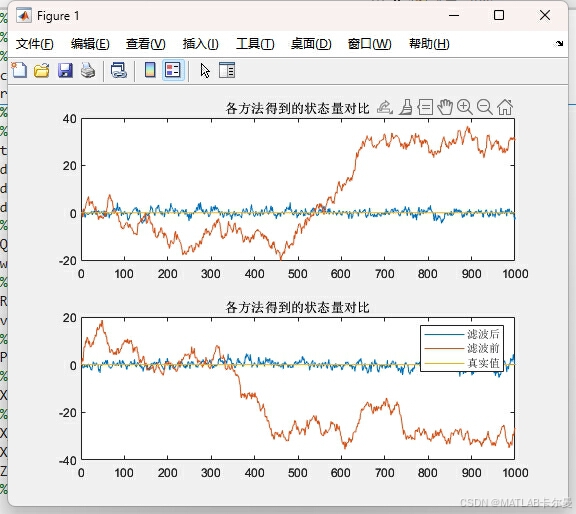
Task: Click the Save Figure floppy disk icon
Action: coord(65,70)
